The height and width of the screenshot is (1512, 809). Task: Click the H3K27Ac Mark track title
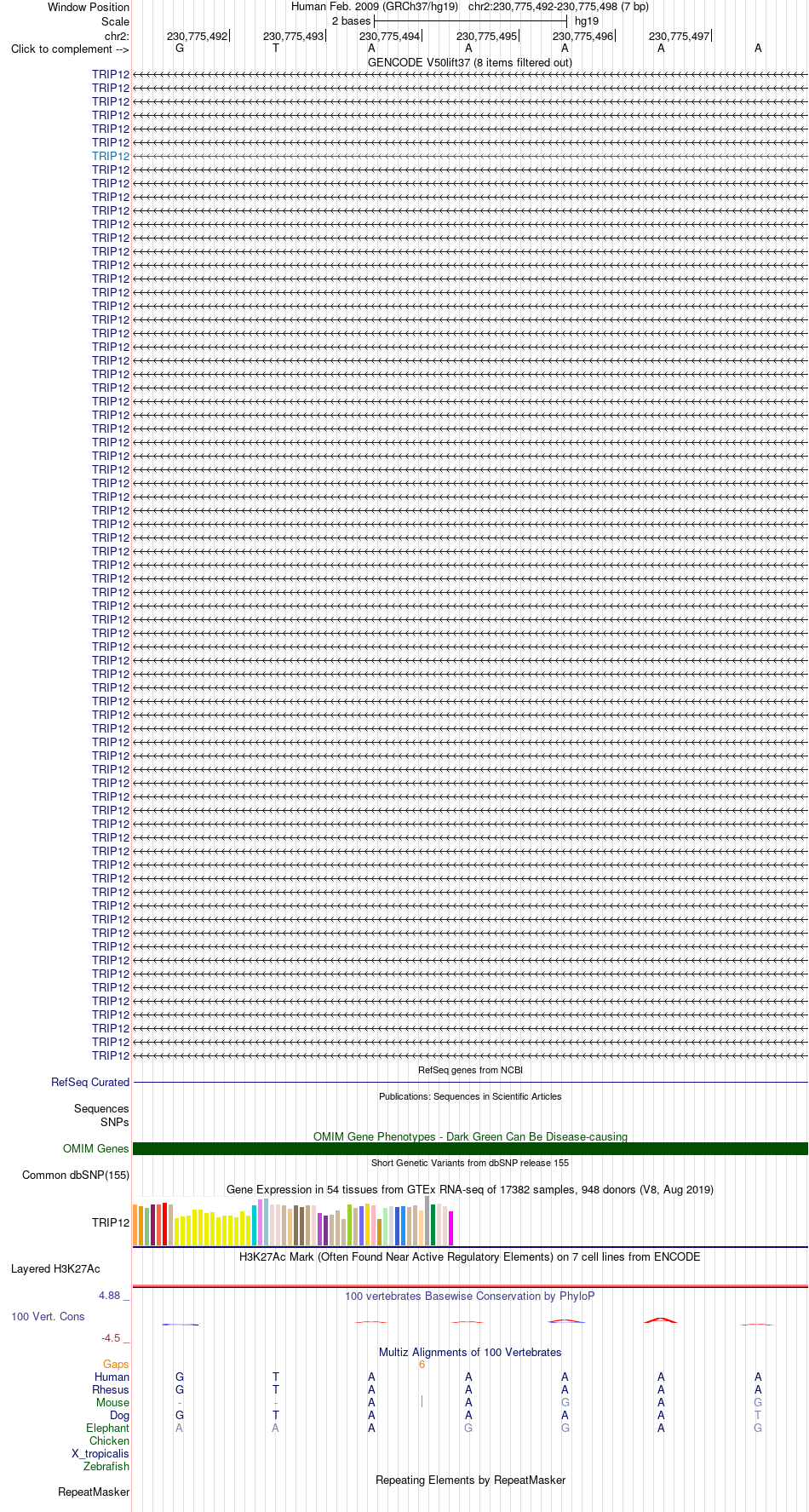point(470,1256)
